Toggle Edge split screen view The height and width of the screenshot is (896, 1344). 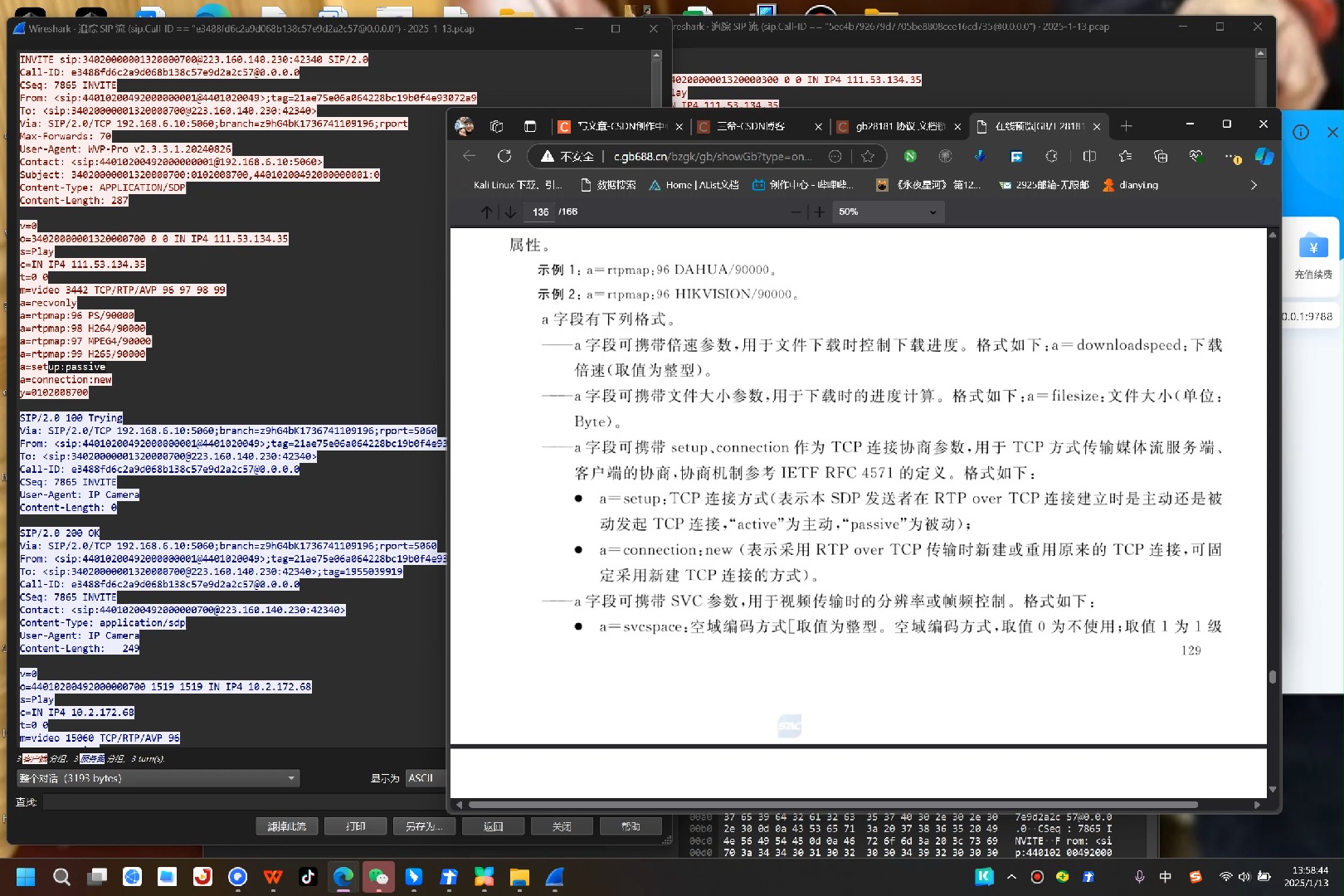coord(1089,156)
